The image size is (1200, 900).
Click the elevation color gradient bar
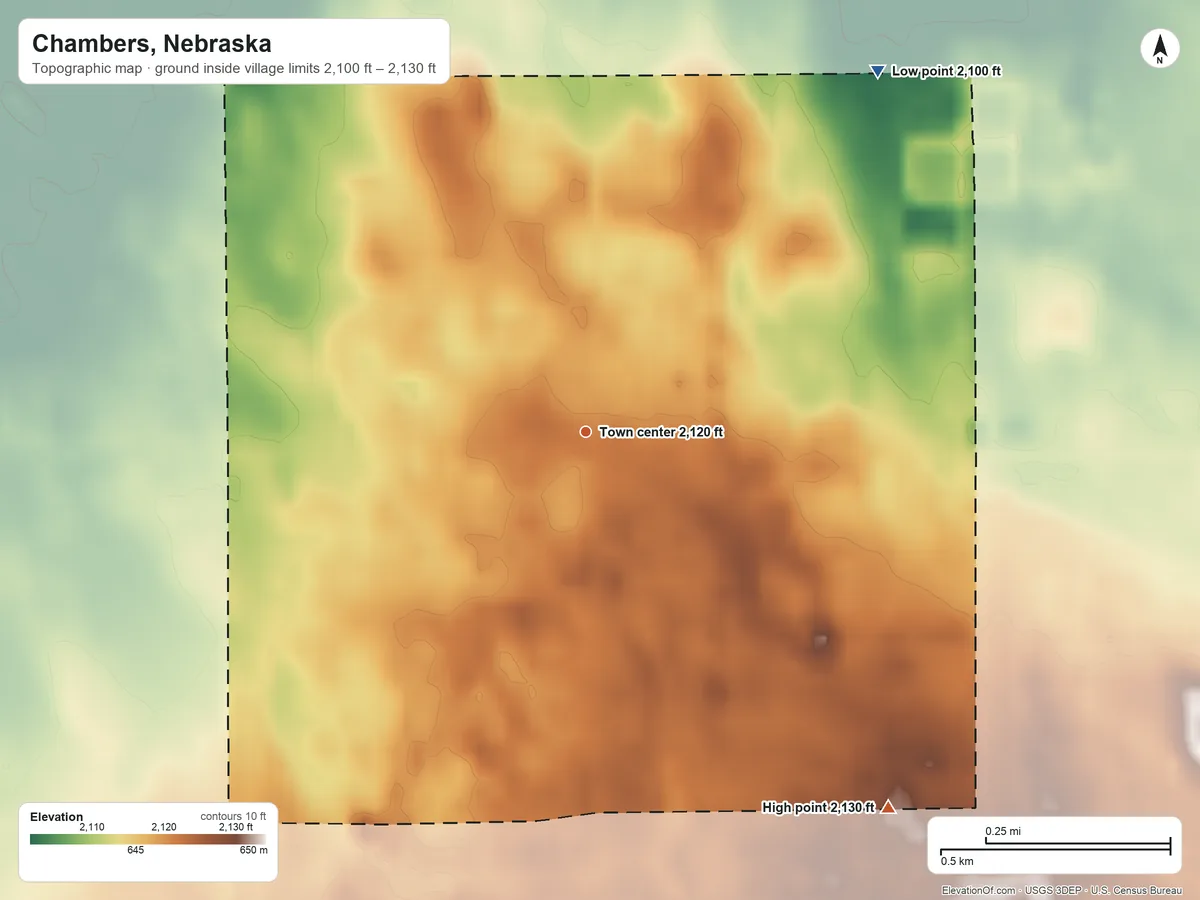(148, 839)
